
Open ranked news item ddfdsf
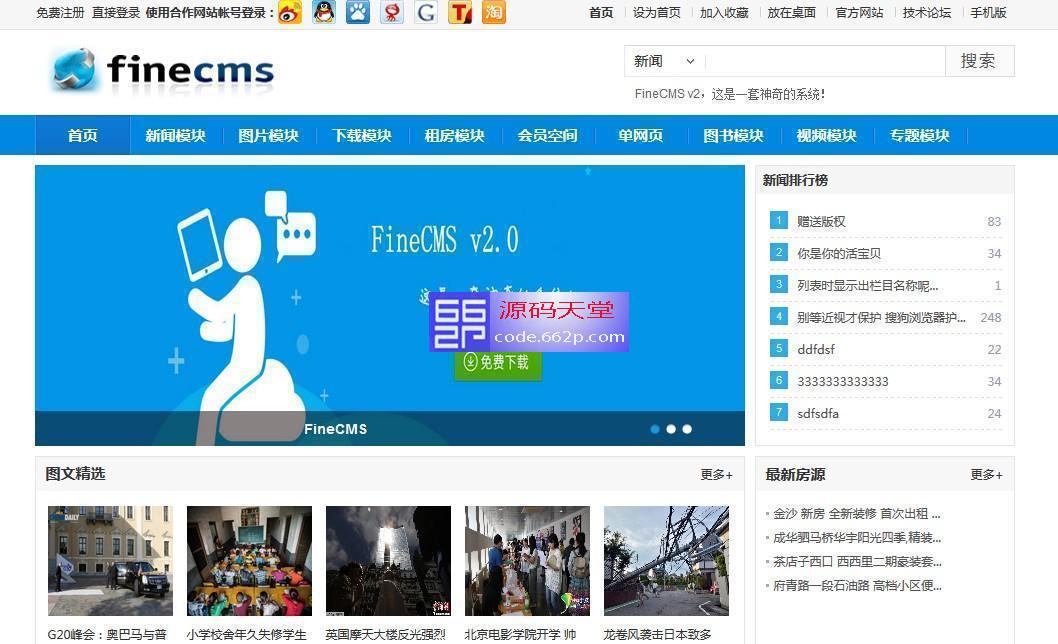pos(816,349)
